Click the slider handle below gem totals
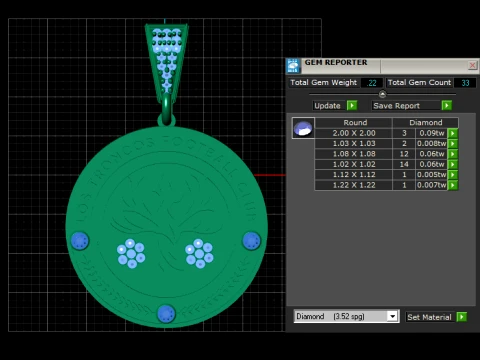 (382, 94)
